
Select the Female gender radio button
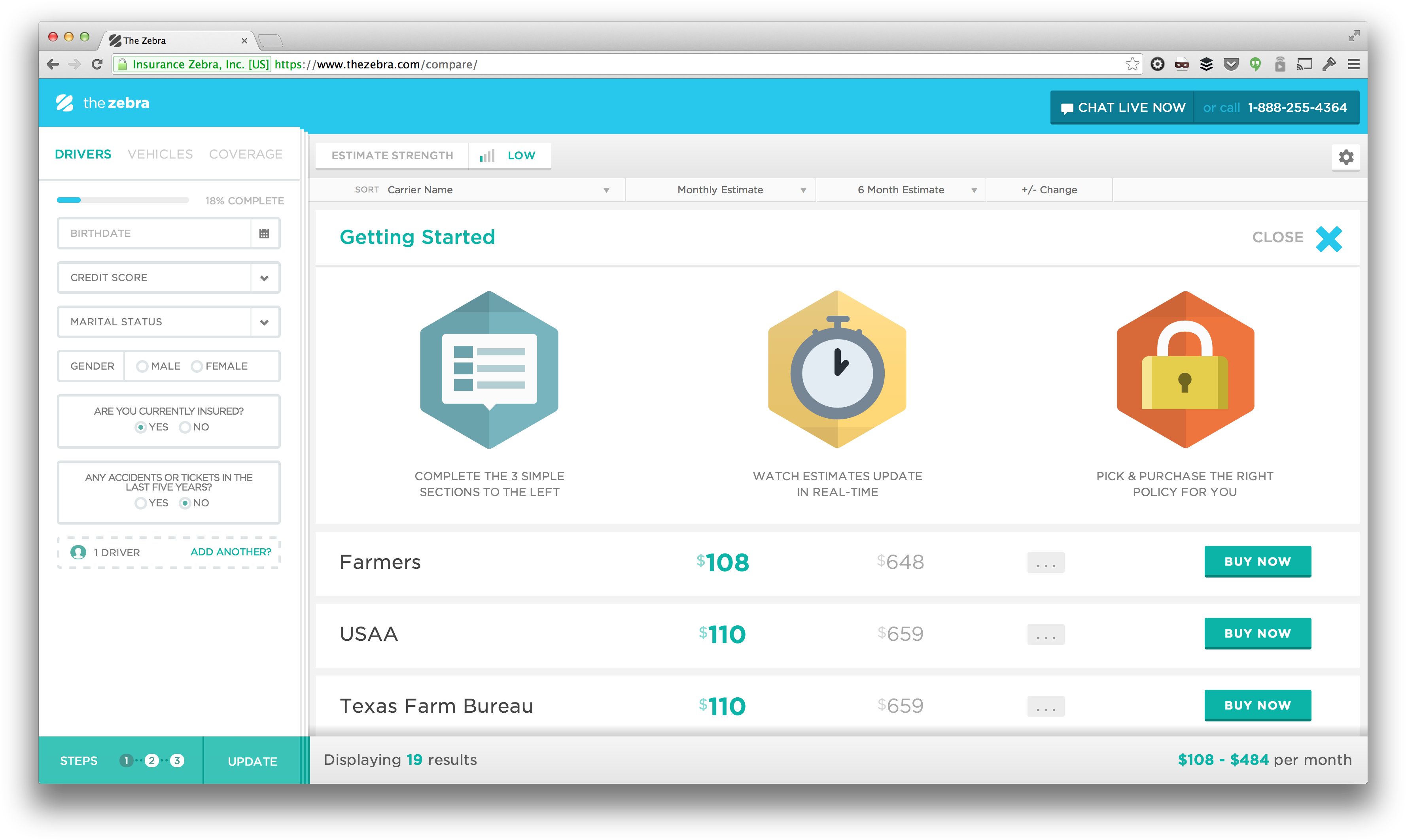[197, 367]
